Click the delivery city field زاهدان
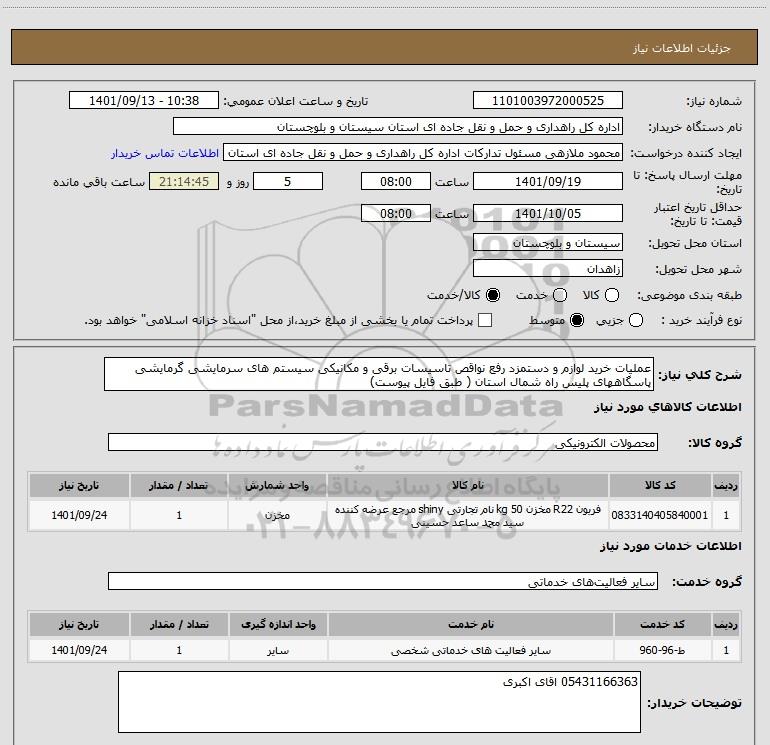 (x=548, y=269)
